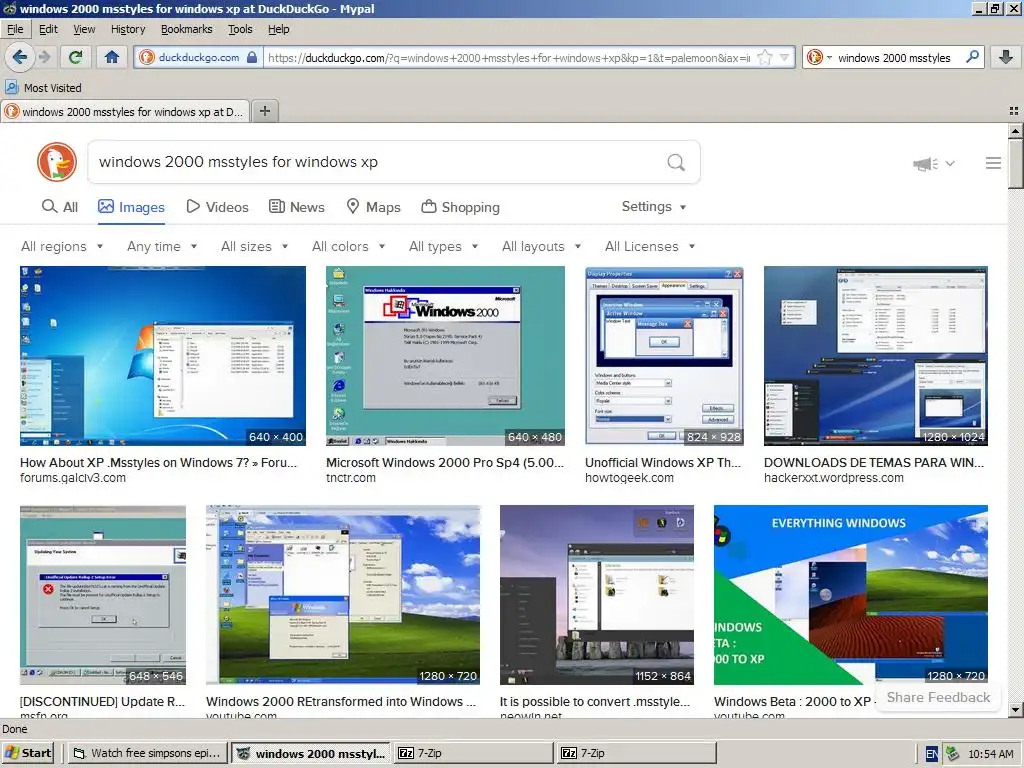Open the howtogeek.com result link

[x=629, y=477]
